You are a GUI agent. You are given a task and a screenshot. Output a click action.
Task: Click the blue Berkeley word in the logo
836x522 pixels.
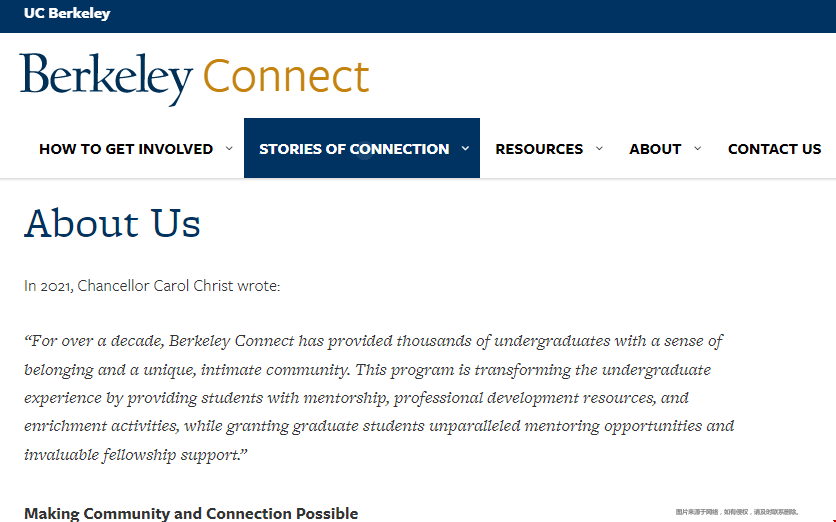coord(106,78)
